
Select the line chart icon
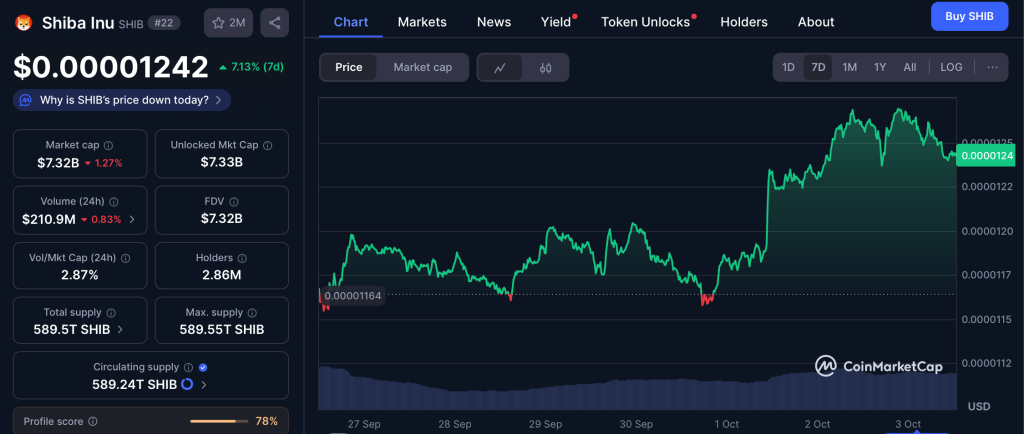500,67
